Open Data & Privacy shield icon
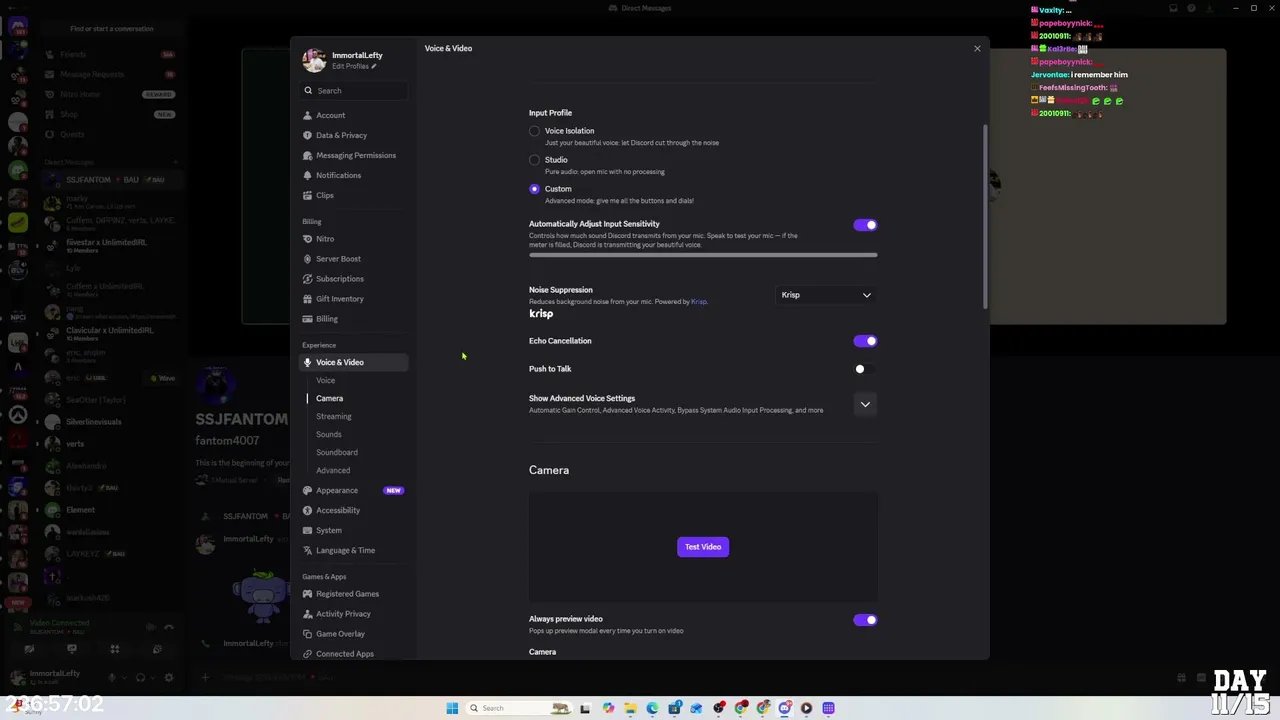Viewport: 1280px width, 720px height. pos(308,135)
